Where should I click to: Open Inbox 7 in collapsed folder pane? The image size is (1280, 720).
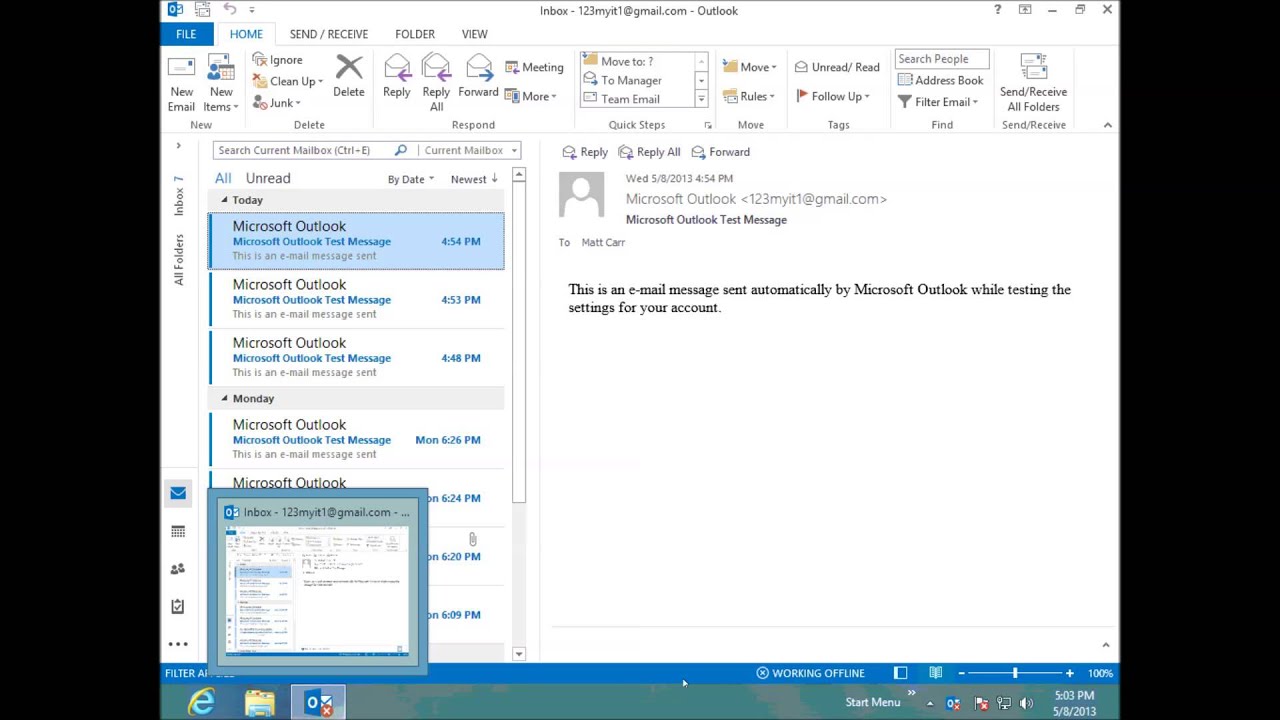(x=178, y=195)
